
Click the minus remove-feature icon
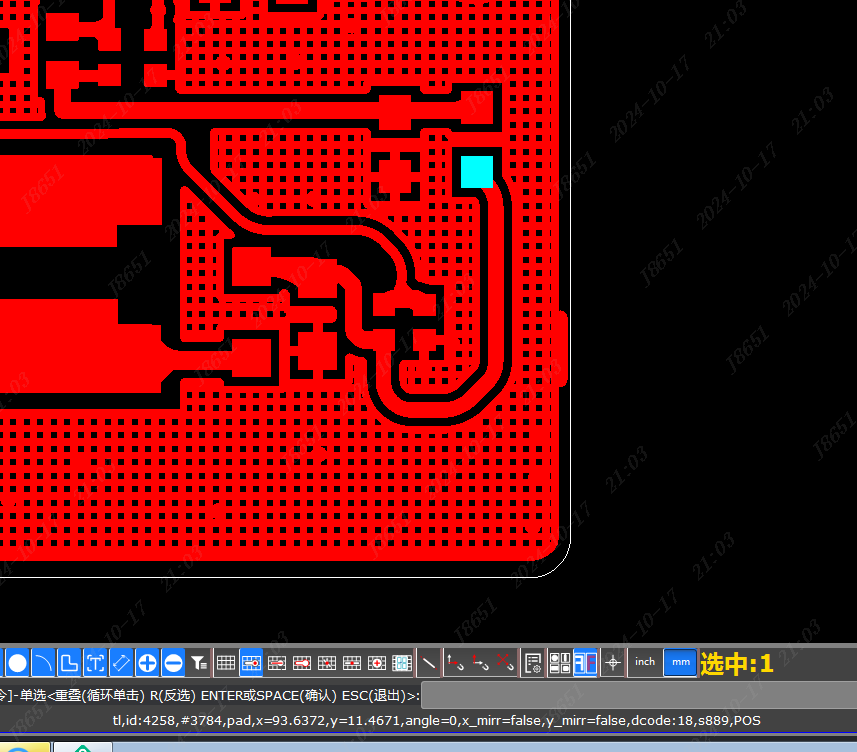[x=173, y=662]
